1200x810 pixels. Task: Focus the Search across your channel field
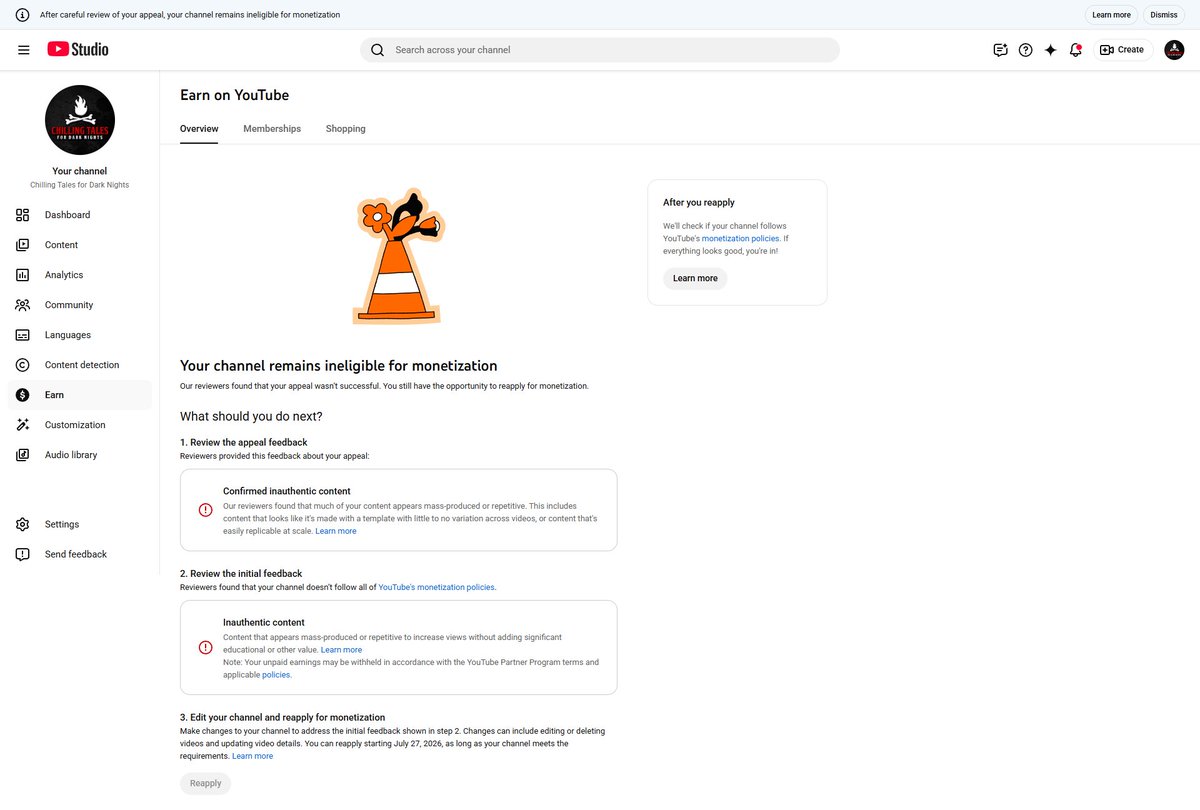pyautogui.click(x=600, y=50)
